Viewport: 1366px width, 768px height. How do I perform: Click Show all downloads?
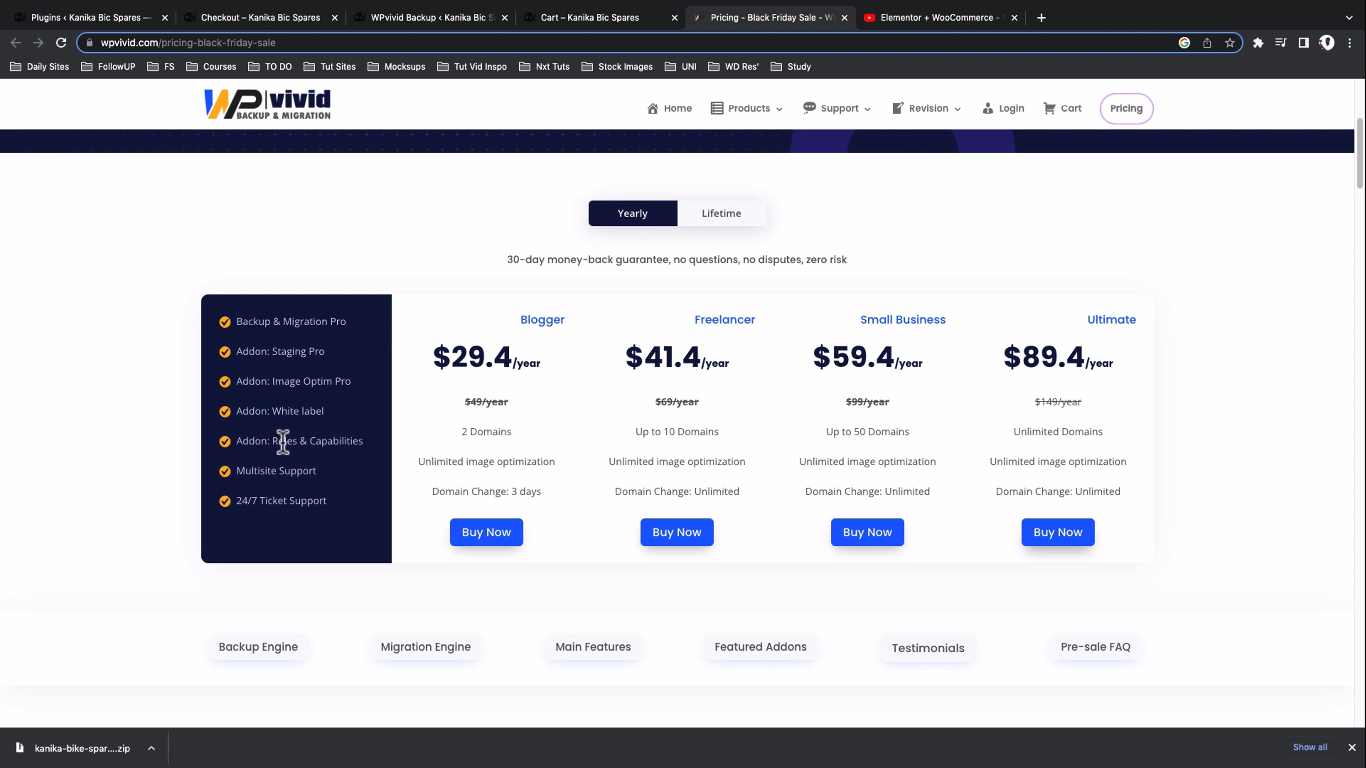coord(1310,747)
